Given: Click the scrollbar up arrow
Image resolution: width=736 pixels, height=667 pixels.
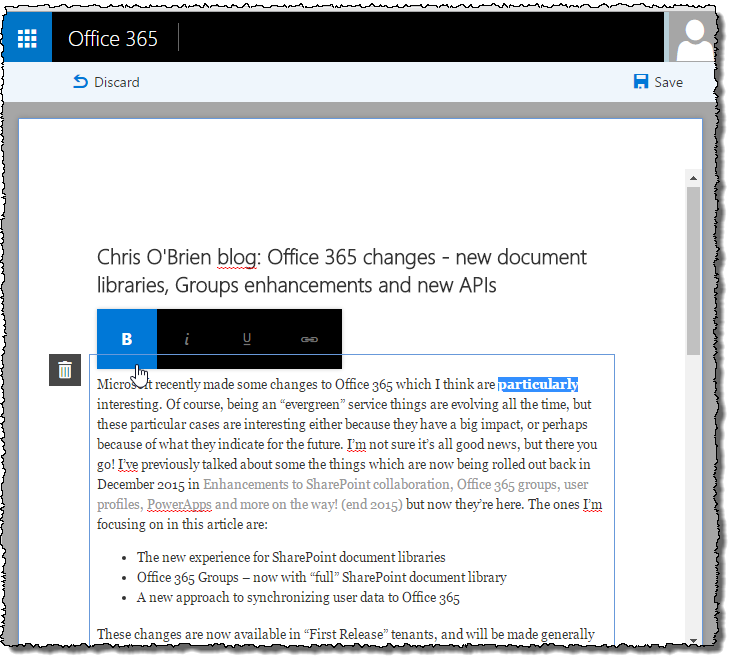Looking at the screenshot, I should click(x=693, y=178).
